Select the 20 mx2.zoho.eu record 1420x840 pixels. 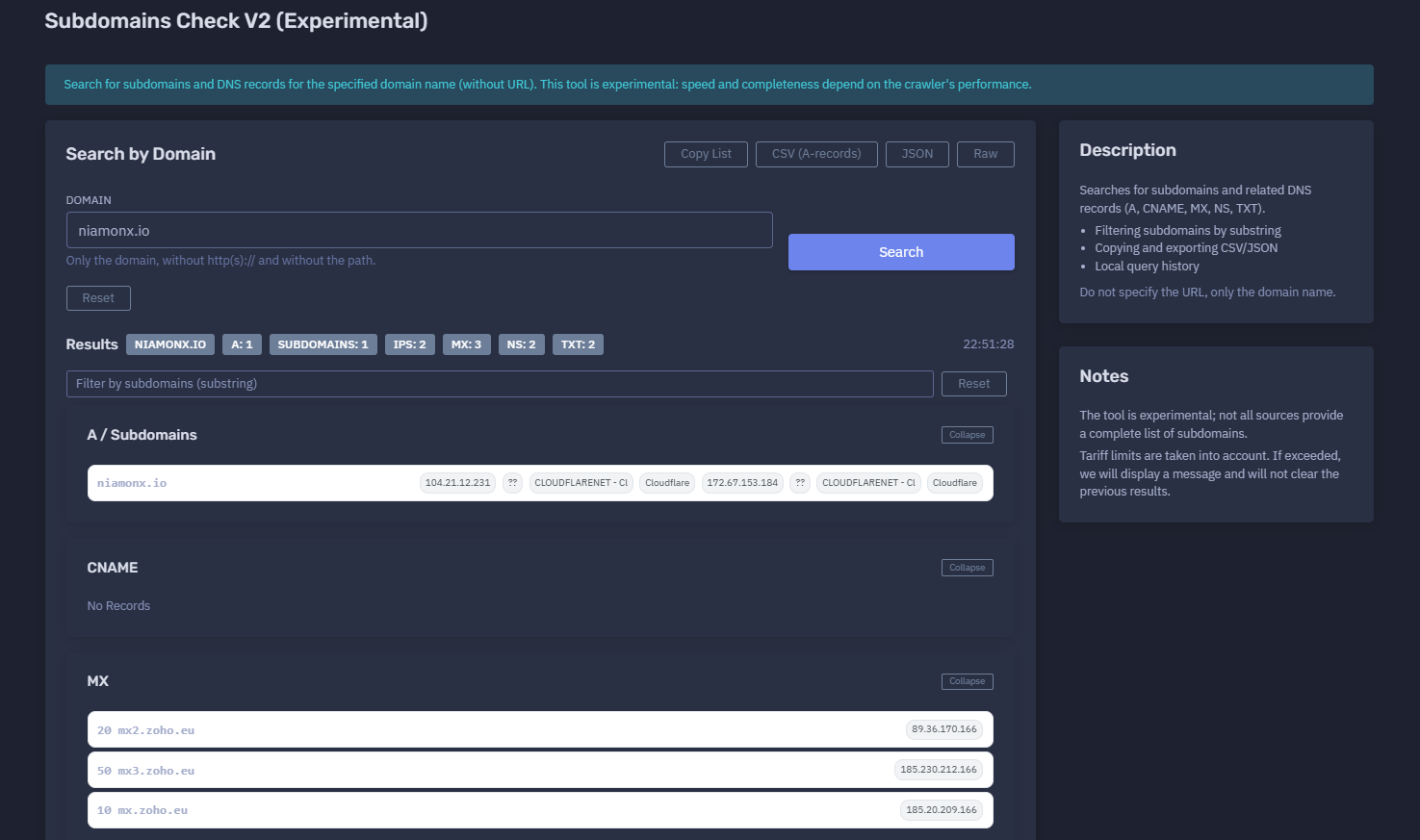[x=540, y=729]
